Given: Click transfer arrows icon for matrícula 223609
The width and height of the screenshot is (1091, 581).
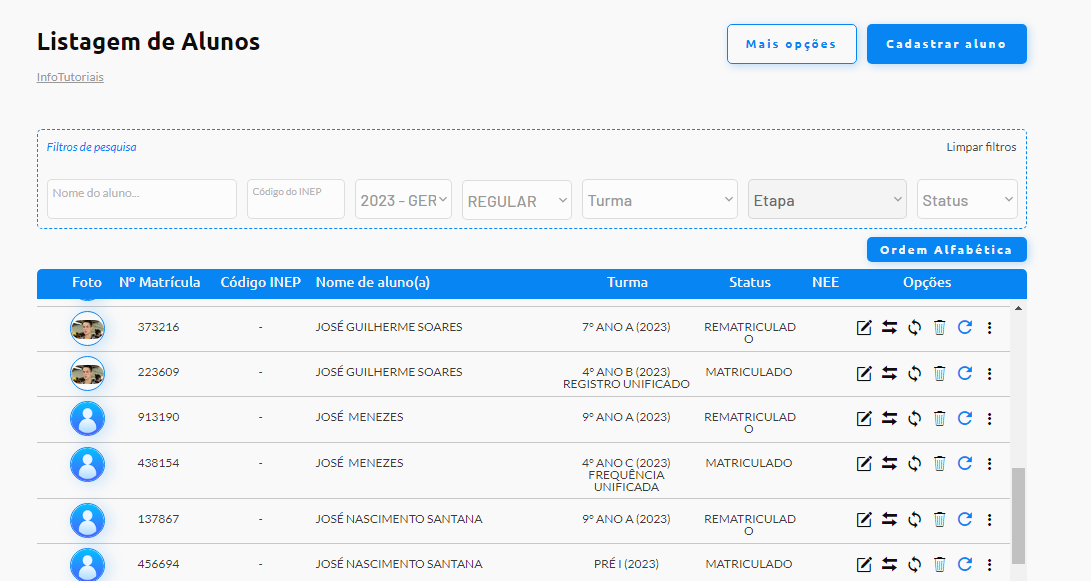Looking at the screenshot, I should coord(889,373).
